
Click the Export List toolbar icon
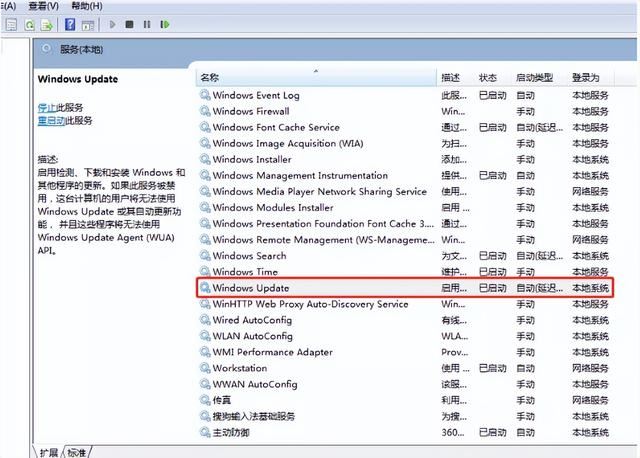coord(47,24)
